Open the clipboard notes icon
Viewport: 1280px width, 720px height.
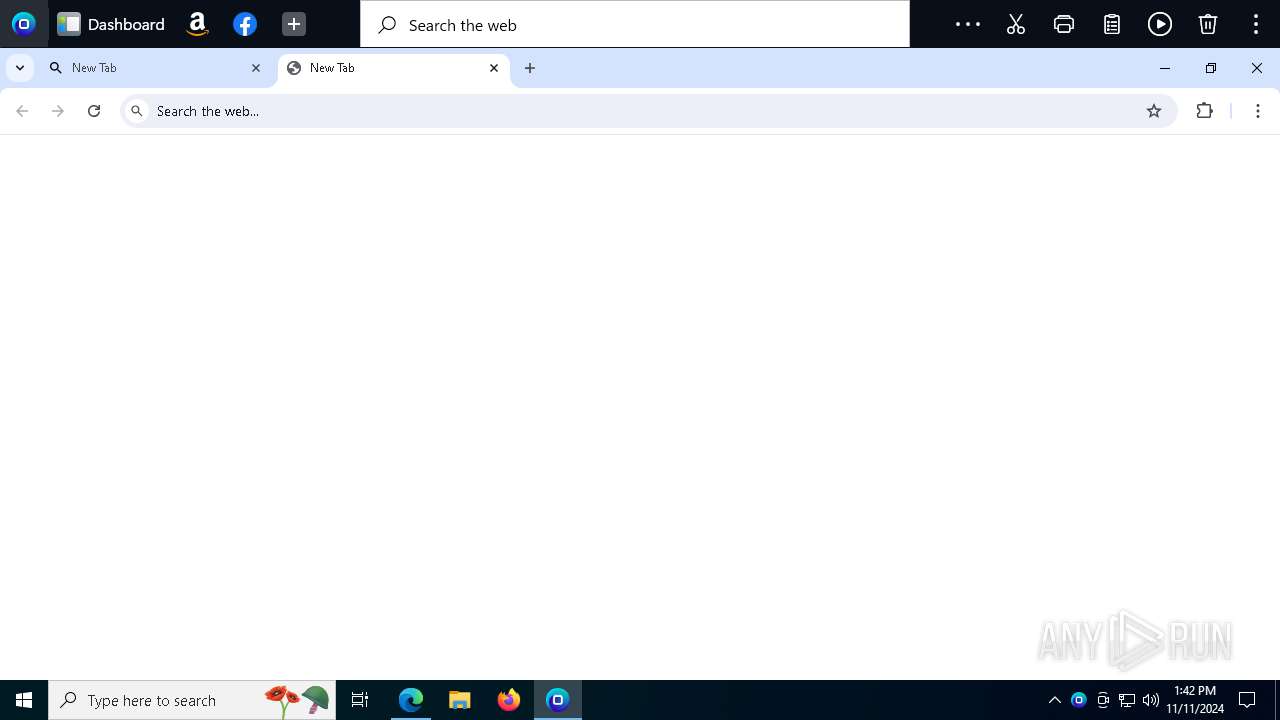click(1112, 24)
